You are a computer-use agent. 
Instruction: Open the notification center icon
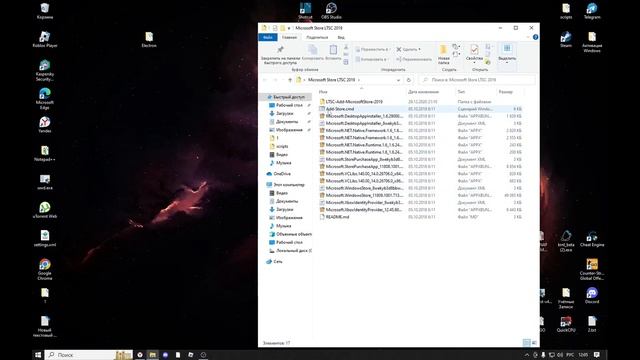[x=596, y=355]
